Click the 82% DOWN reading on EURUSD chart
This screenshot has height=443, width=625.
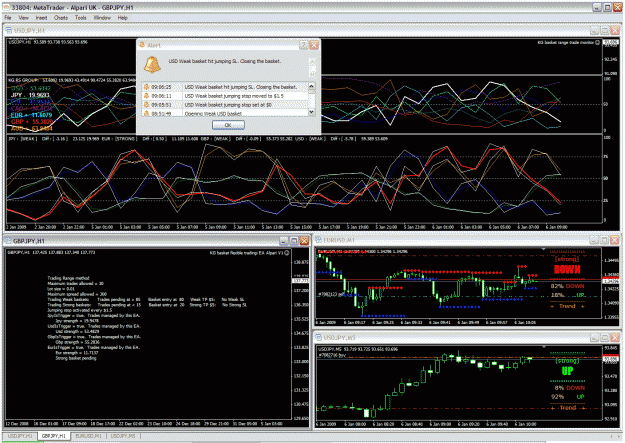point(567,286)
